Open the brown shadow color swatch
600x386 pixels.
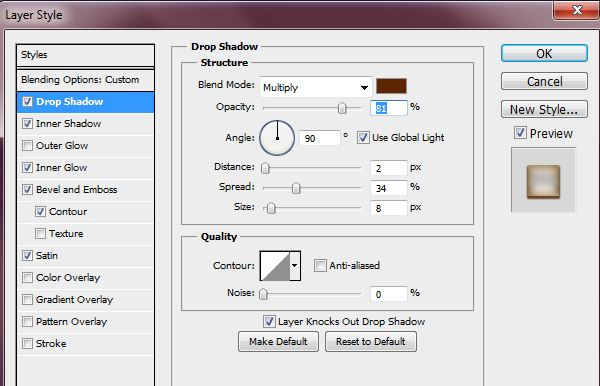point(391,86)
